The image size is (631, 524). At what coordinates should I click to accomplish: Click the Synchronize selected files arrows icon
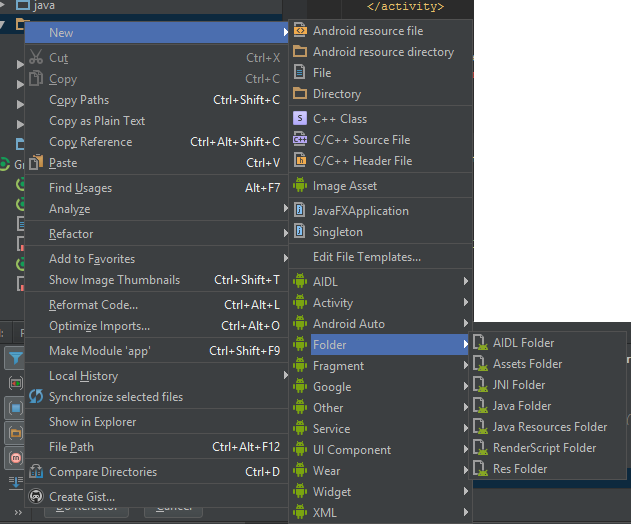click(36, 396)
